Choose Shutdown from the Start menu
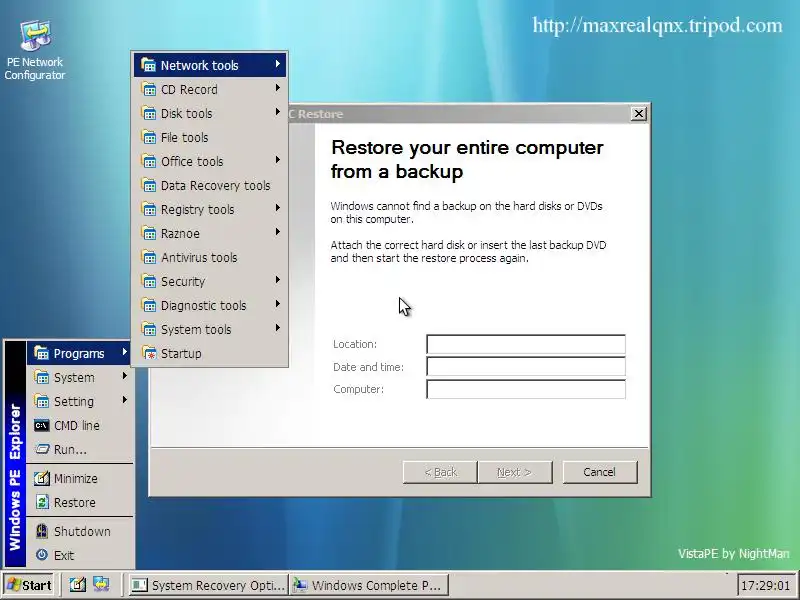Image resolution: width=800 pixels, height=600 pixels. click(80, 531)
